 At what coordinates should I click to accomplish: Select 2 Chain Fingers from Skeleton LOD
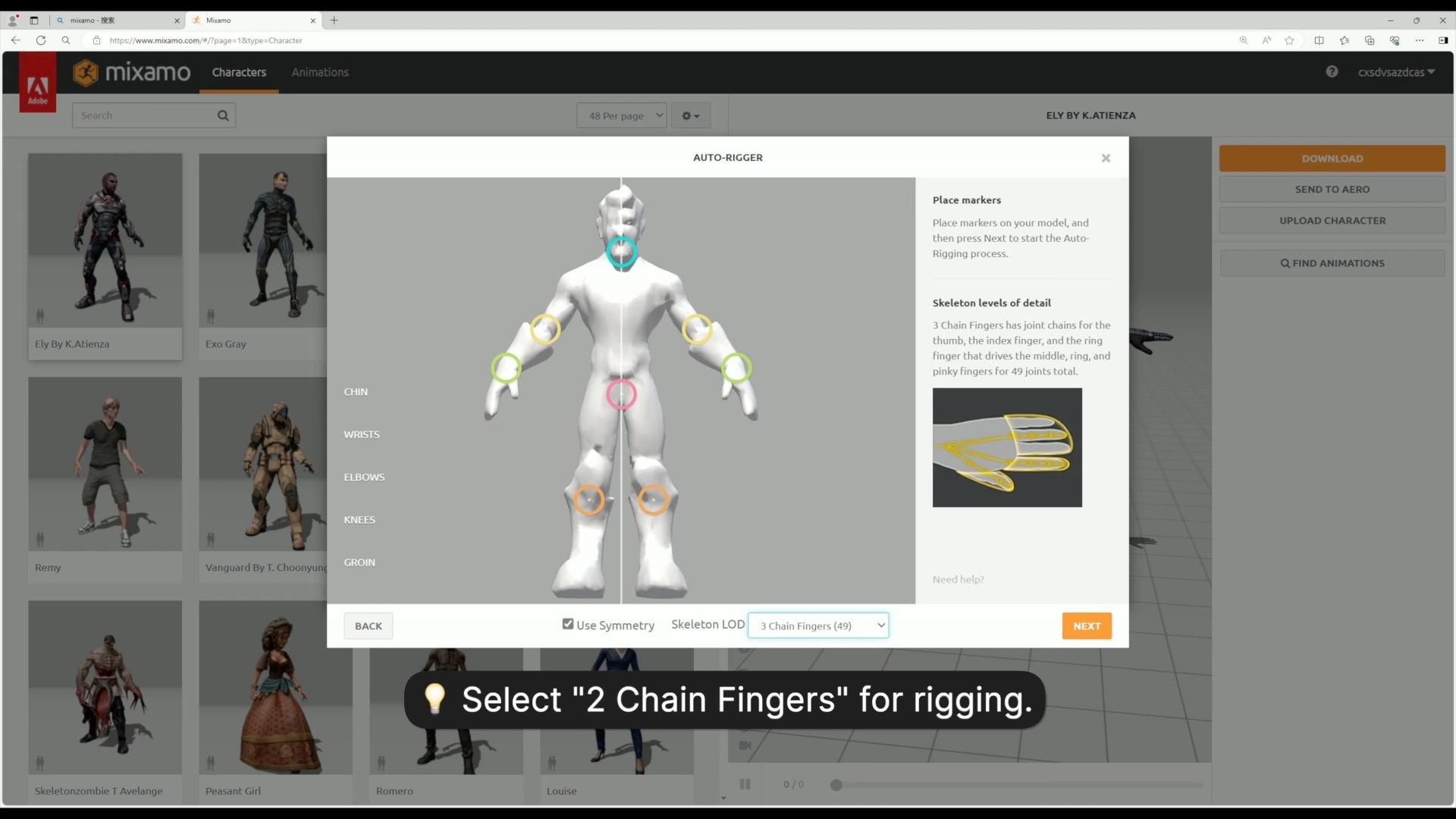pos(818,625)
